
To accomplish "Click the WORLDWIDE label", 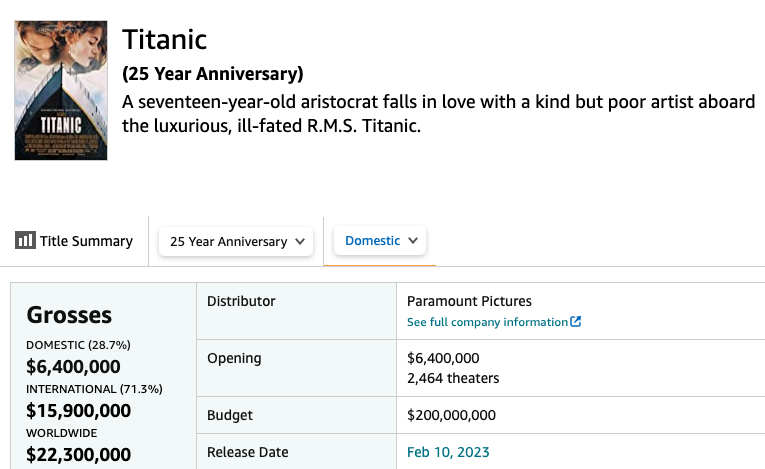I will click(62, 433).
